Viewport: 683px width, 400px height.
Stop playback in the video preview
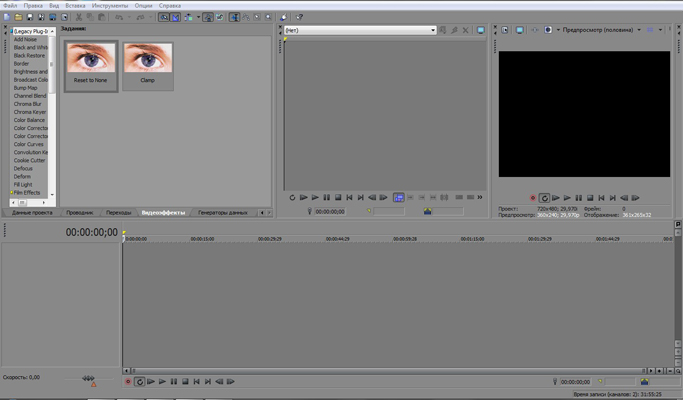click(590, 198)
